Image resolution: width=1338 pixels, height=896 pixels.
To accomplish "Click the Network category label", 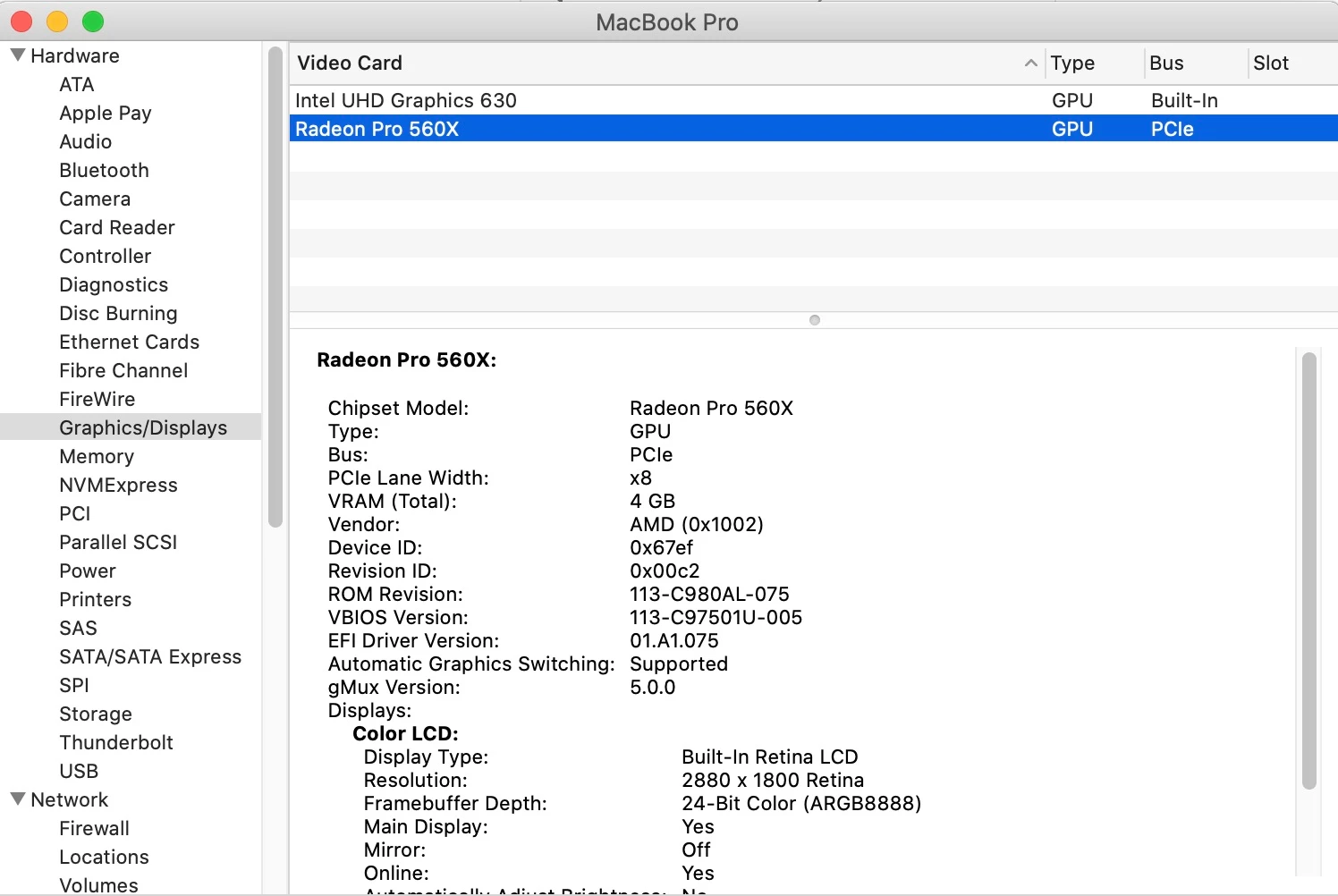I will click(70, 799).
